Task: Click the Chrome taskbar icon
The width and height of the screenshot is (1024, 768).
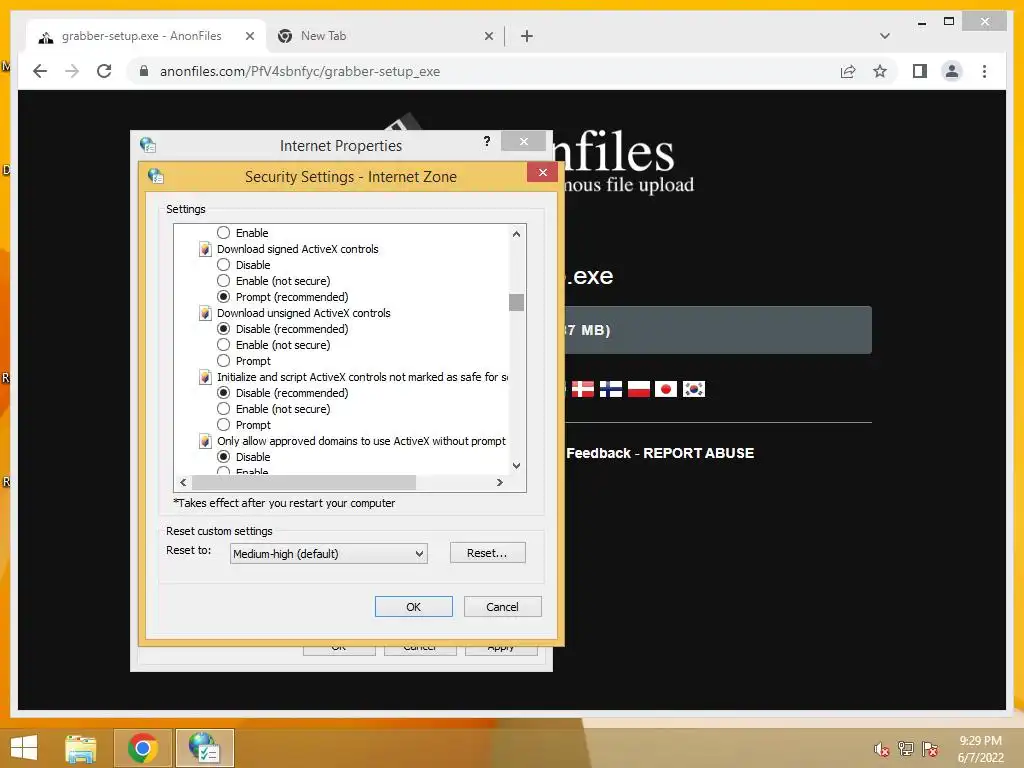Action: [x=142, y=748]
